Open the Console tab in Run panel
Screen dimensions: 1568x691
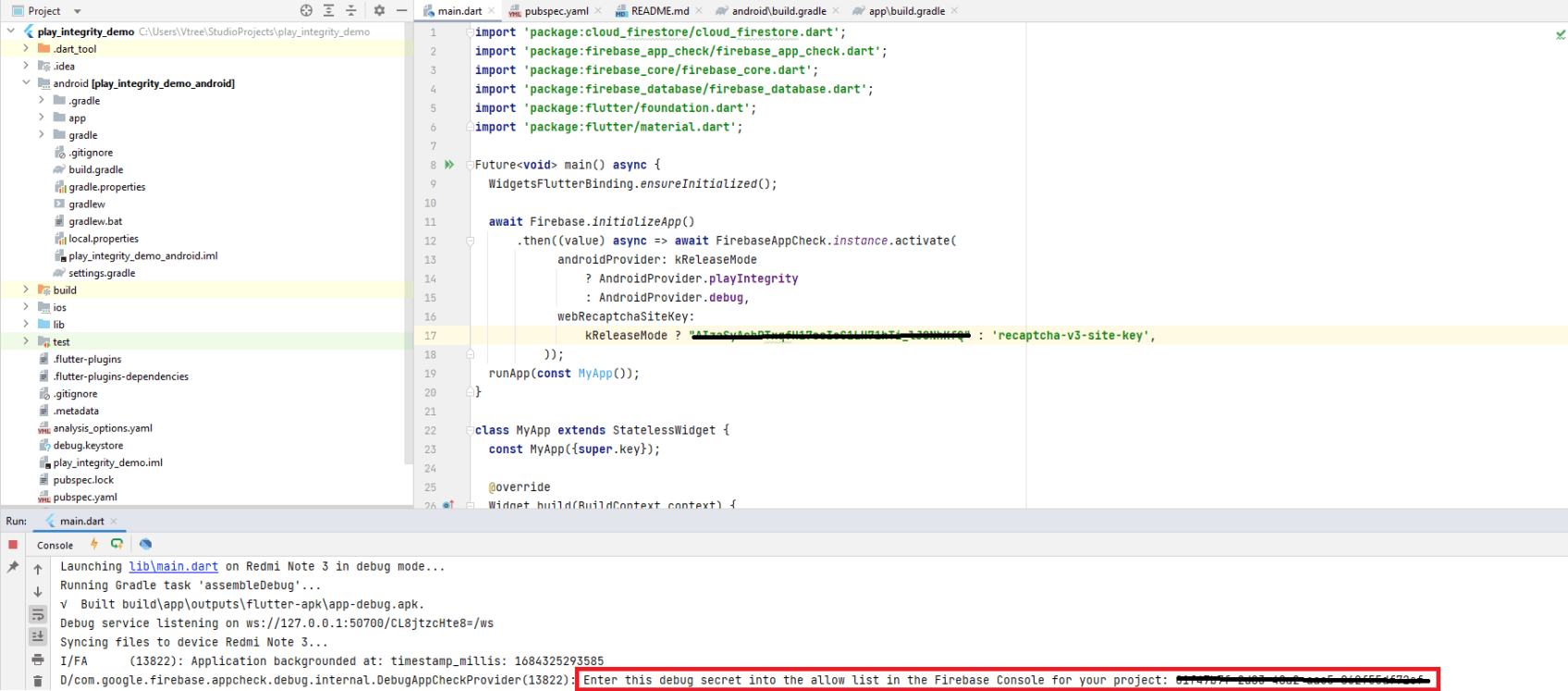pyautogui.click(x=55, y=545)
